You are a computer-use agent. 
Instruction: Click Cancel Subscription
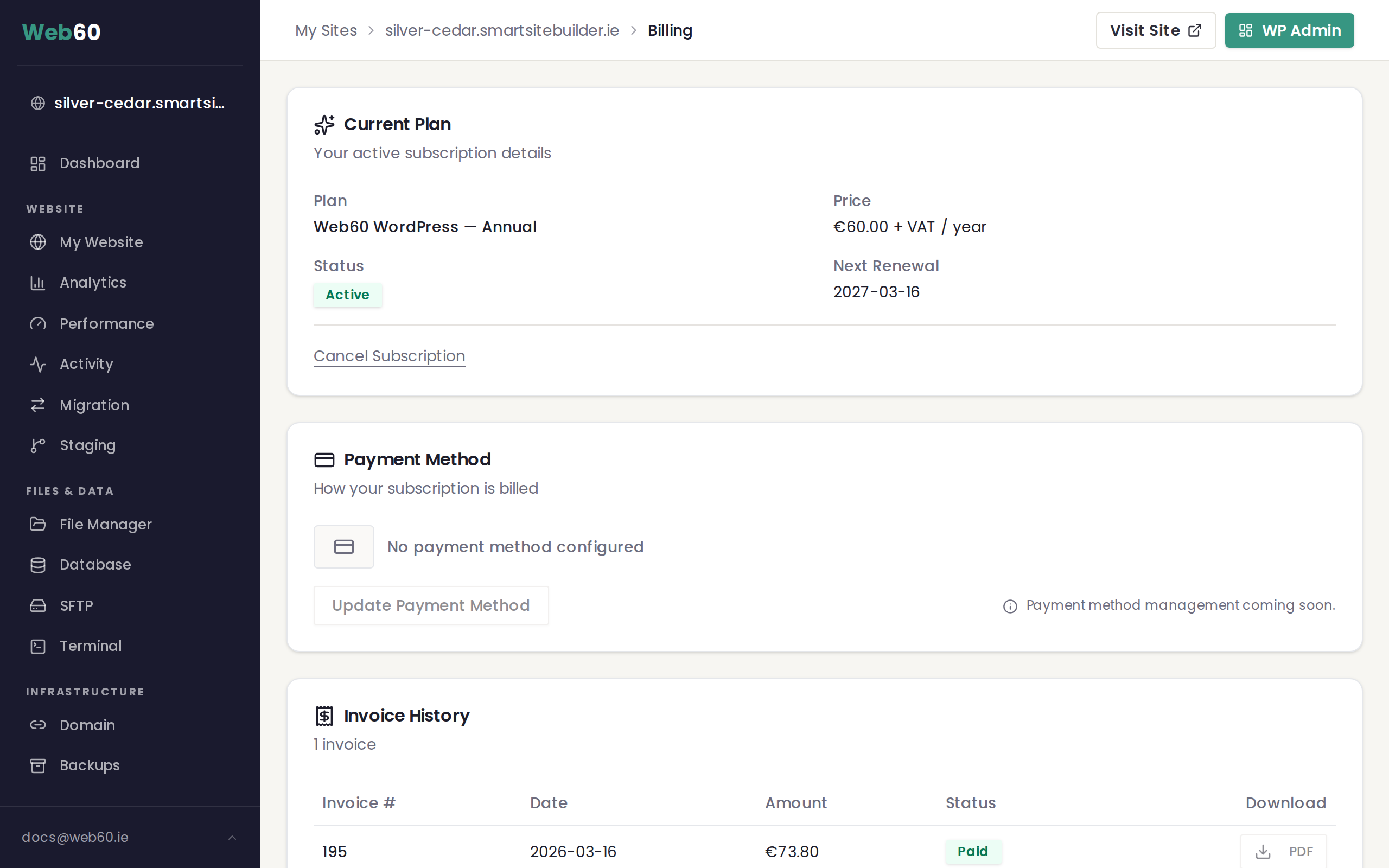point(389,356)
